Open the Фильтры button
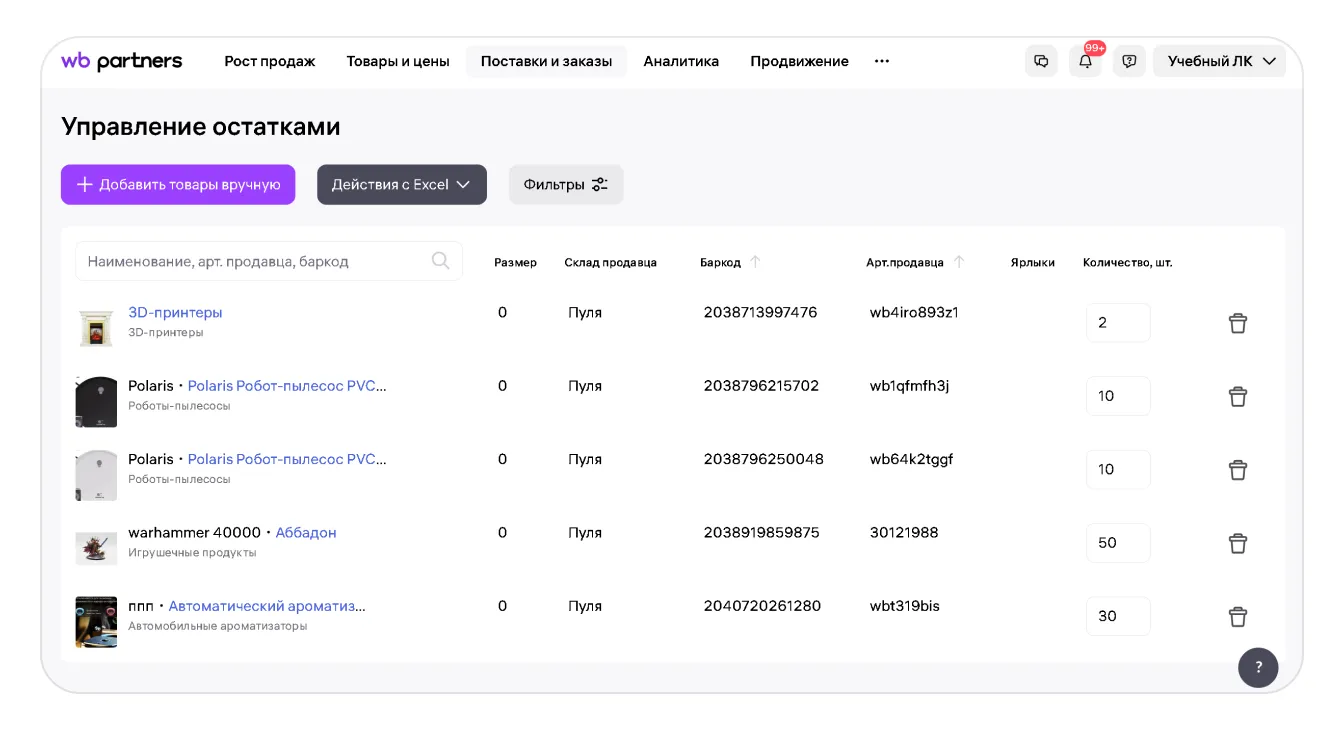This screenshot has height=730, width=1344. 566,185
